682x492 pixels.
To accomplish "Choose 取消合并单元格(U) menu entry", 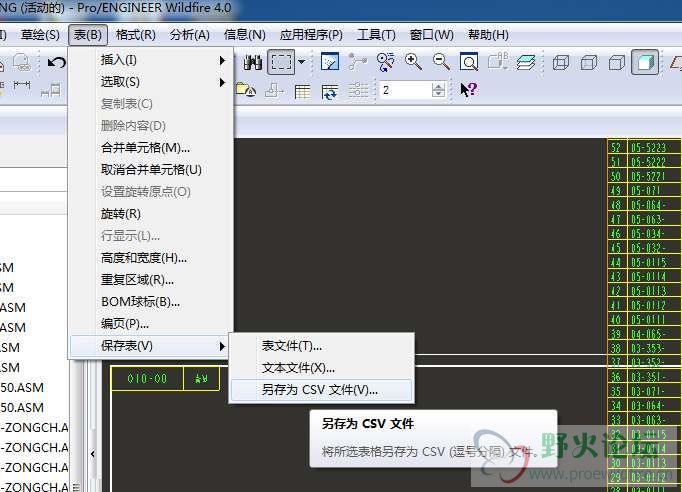I will pos(150,170).
